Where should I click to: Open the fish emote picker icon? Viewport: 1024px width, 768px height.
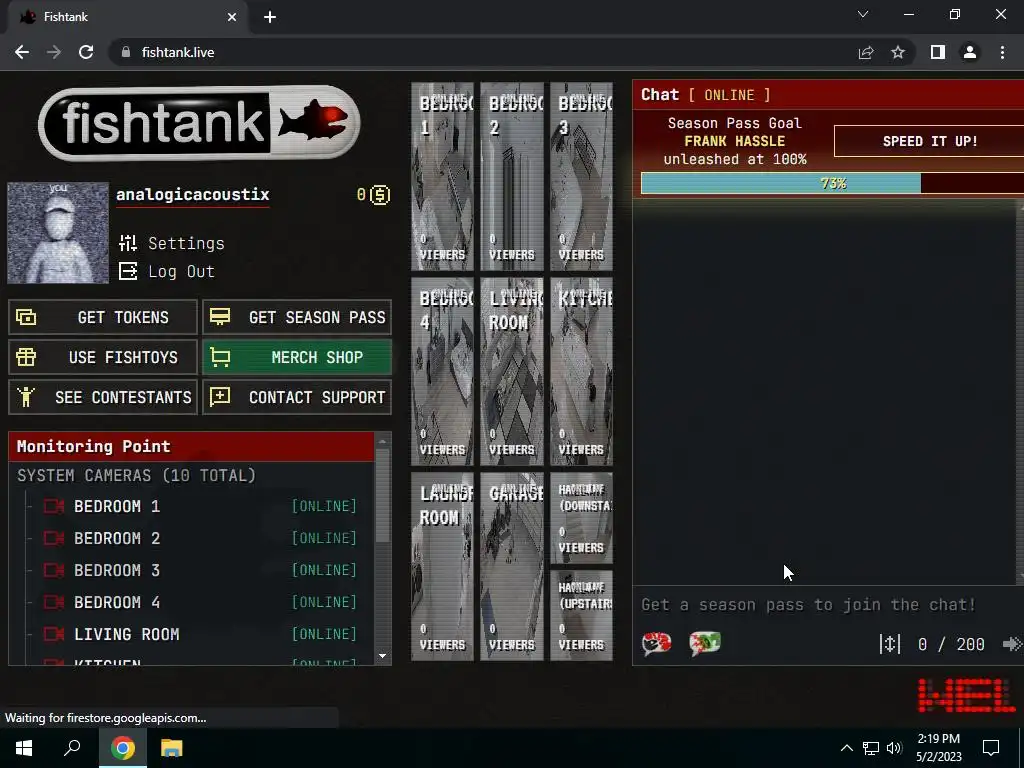(656, 644)
